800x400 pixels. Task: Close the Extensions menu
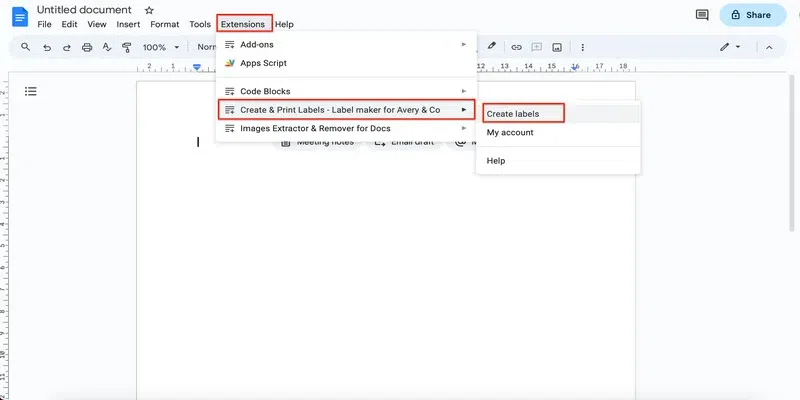pos(243,24)
